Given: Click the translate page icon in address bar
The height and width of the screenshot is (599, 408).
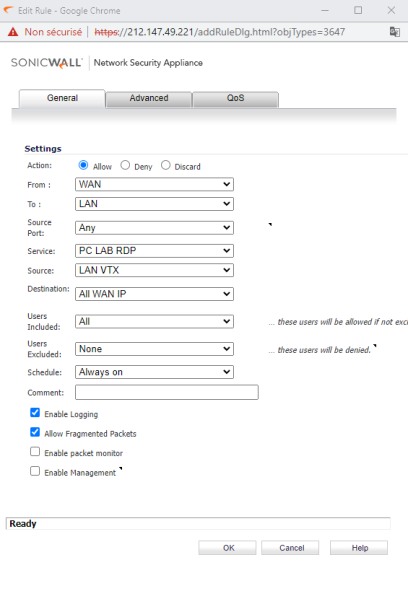Looking at the screenshot, I should point(395,32).
